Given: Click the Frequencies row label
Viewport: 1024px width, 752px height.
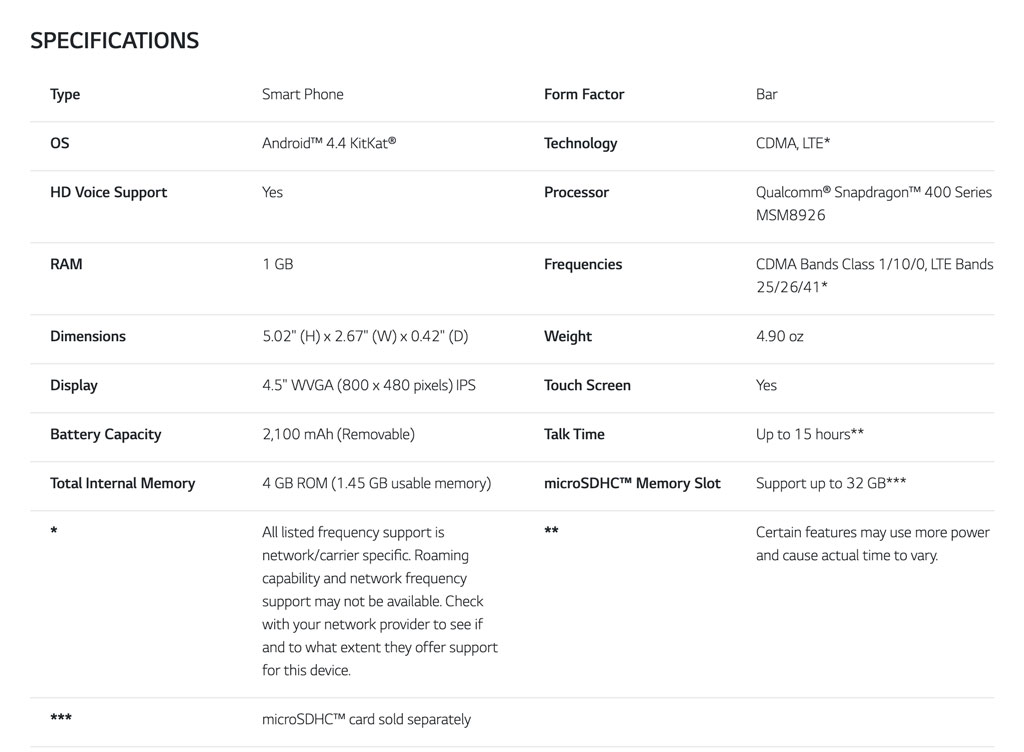Looking at the screenshot, I should coord(583,265).
